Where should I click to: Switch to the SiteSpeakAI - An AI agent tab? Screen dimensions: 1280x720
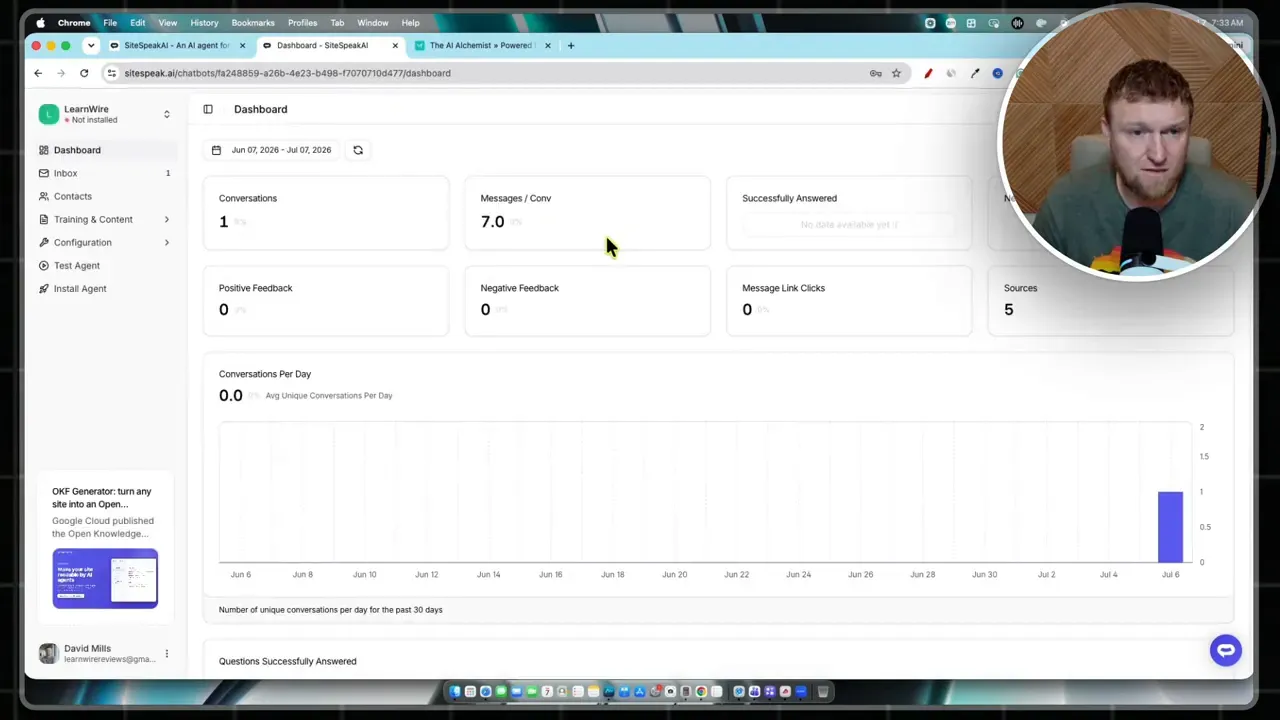[176, 45]
